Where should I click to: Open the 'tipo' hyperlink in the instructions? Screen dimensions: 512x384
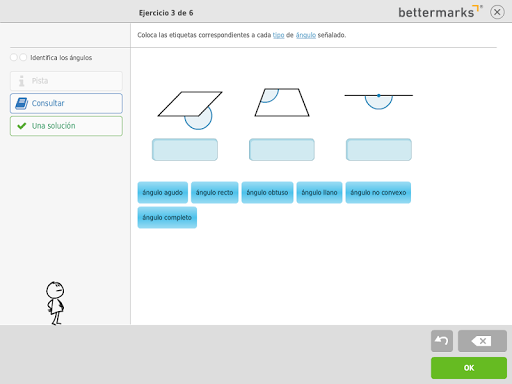point(278,35)
